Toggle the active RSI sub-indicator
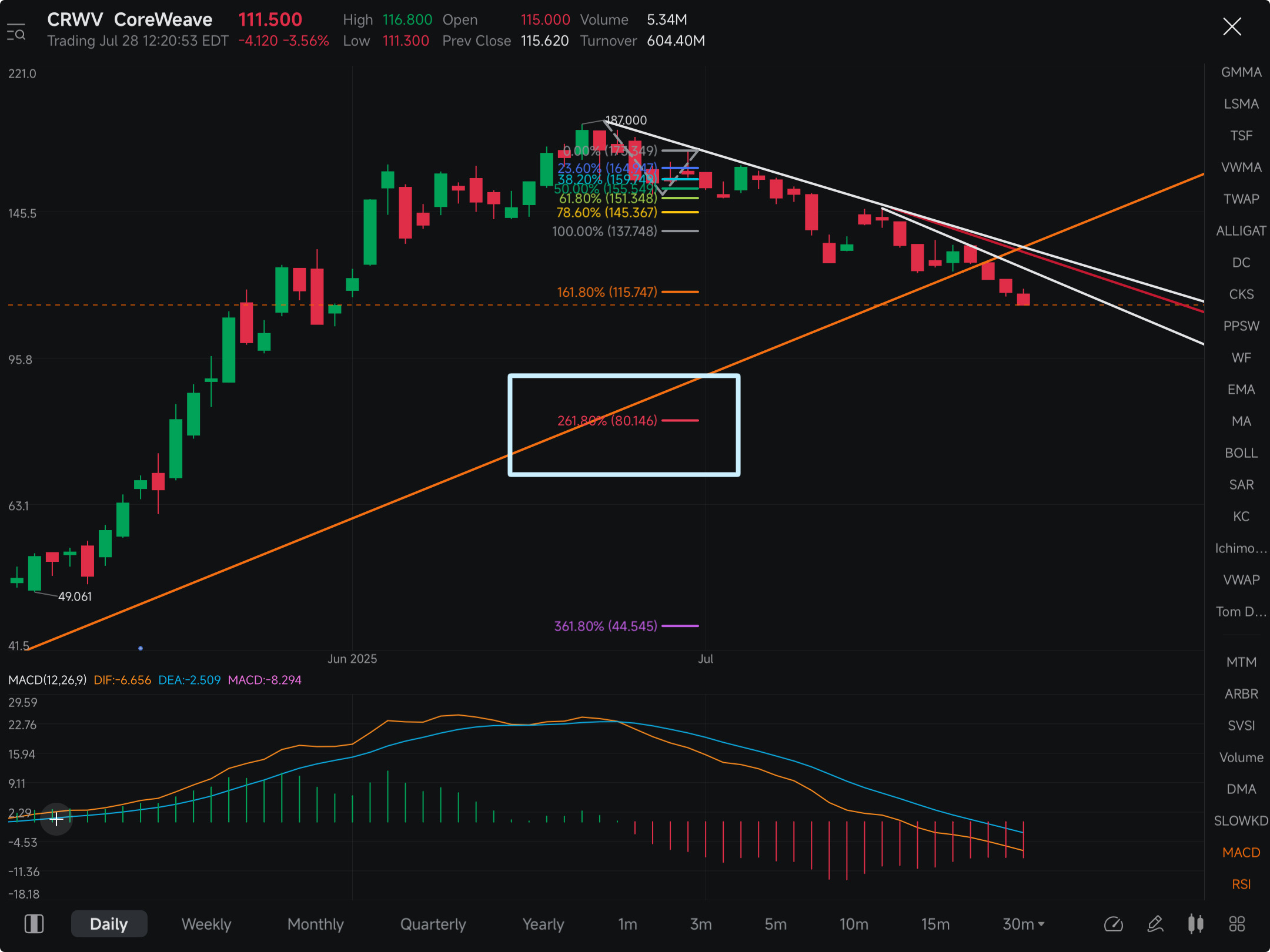Image resolution: width=1270 pixels, height=952 pixels. (x=1241, y=884)
